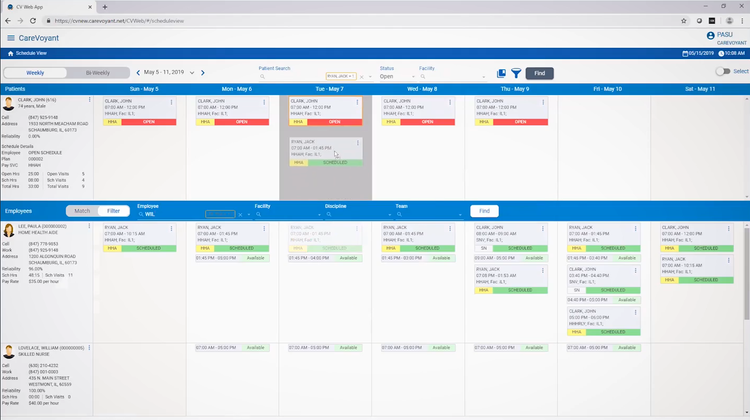Go to next week arrow
This screenshot has width=750, height=420.
pos(203,73)
